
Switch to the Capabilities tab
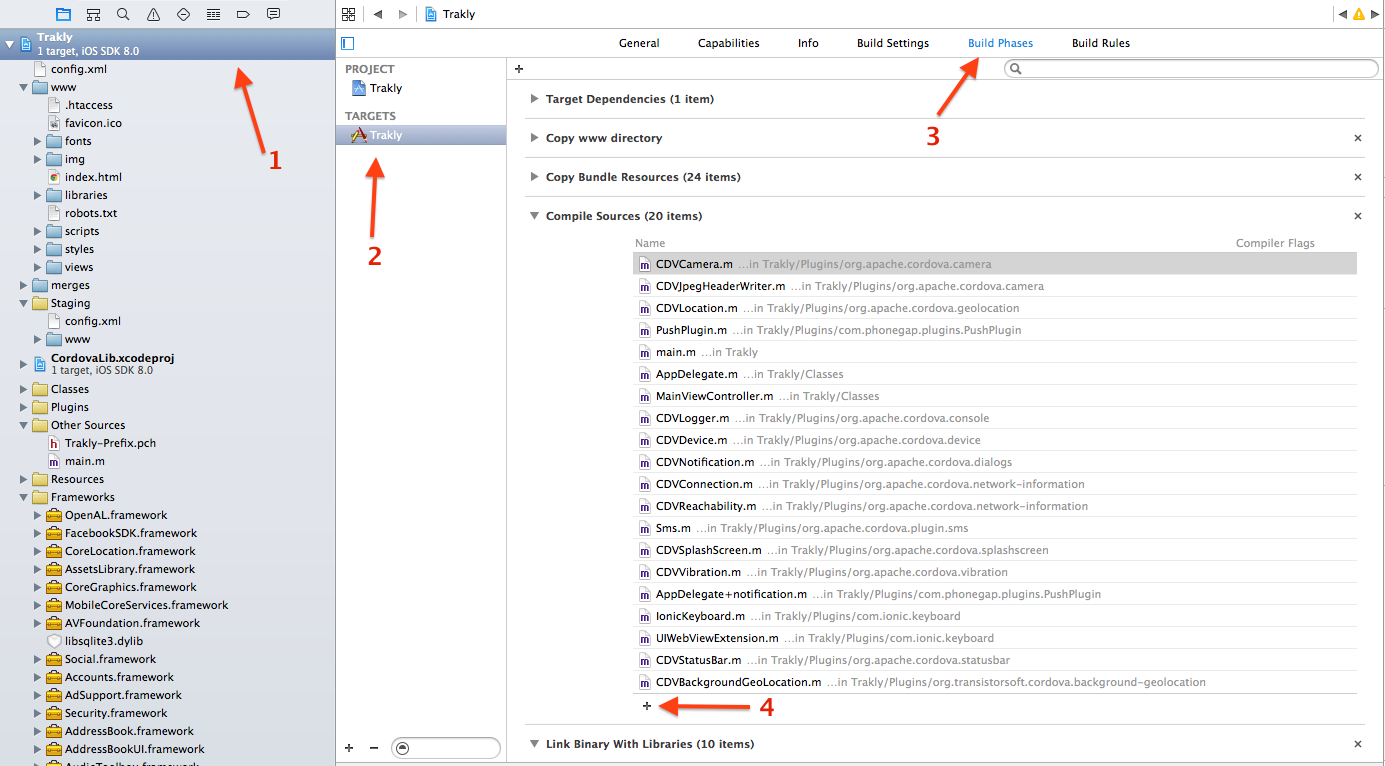point(729,43)
